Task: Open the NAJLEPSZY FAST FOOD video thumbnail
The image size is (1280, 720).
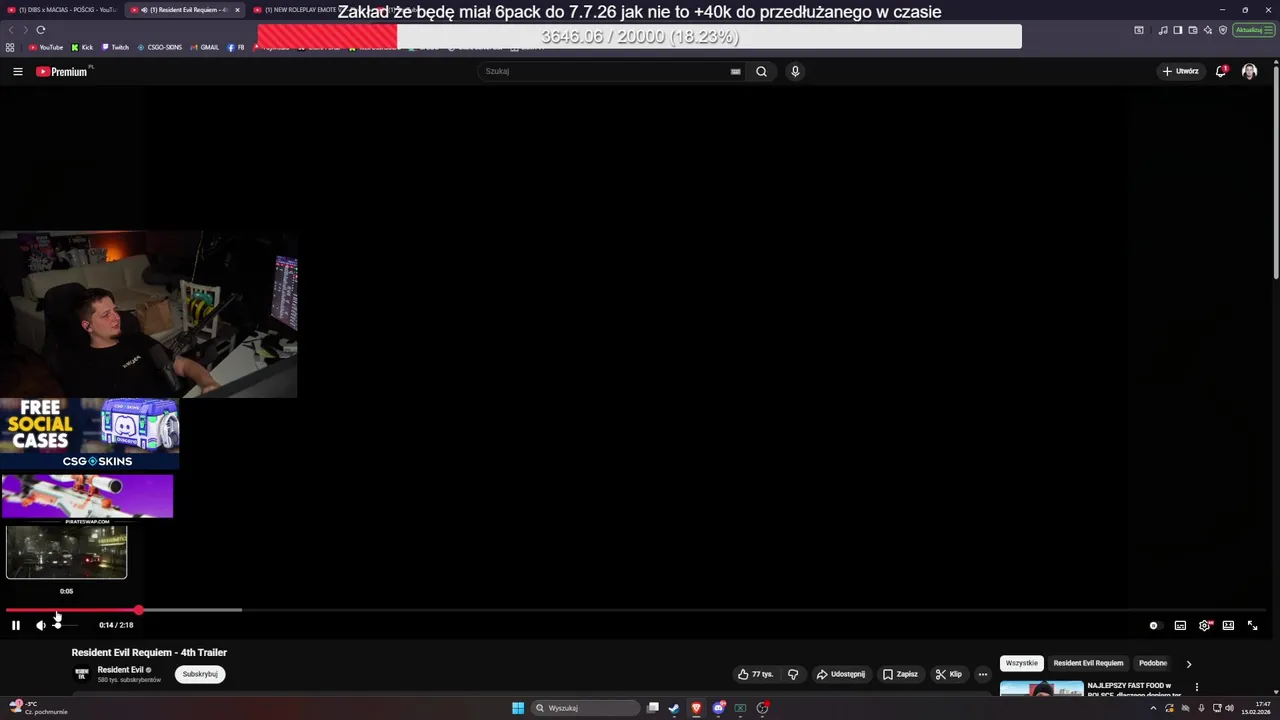Action: [x=1041, y=689]
